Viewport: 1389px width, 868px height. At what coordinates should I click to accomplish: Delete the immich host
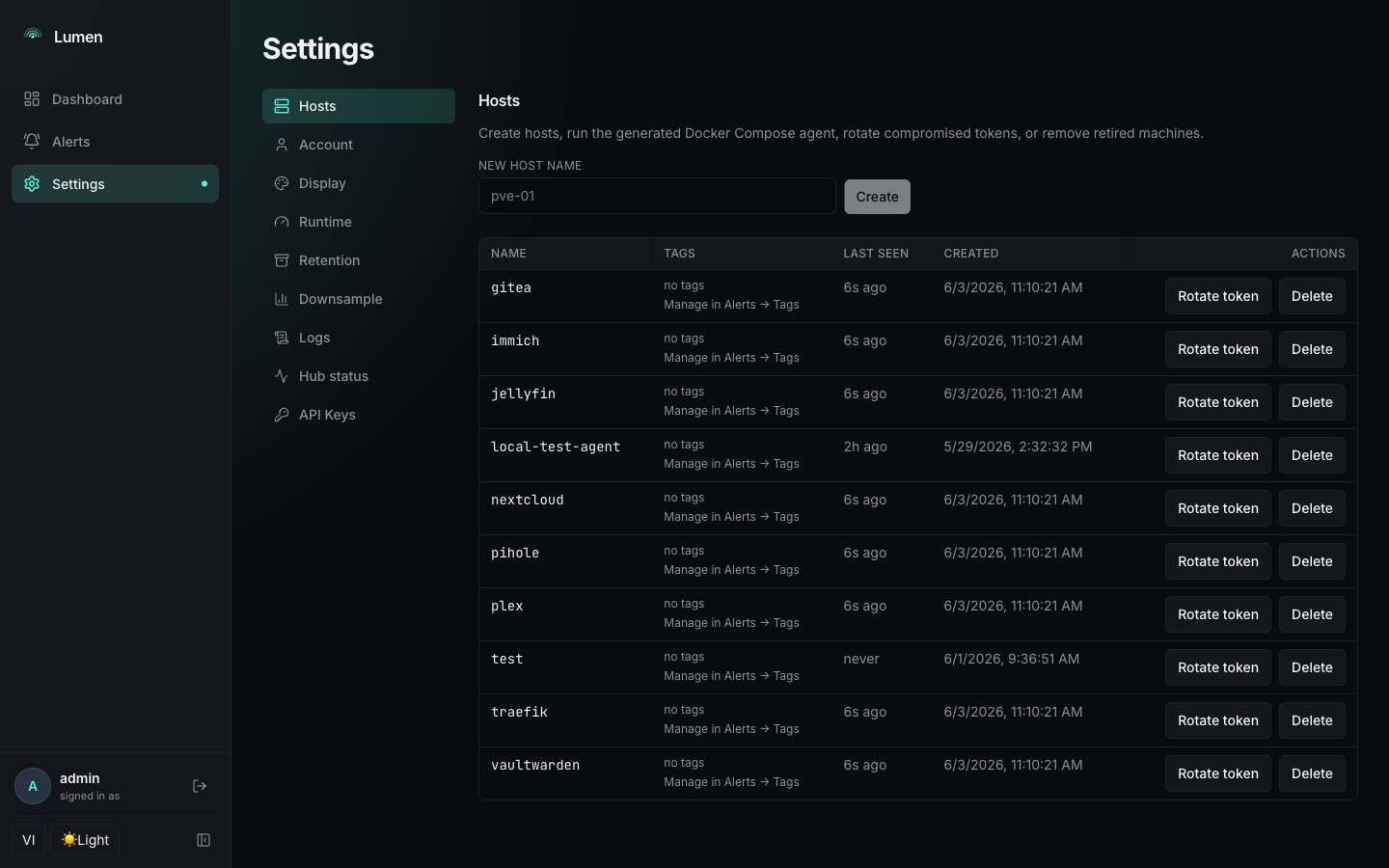point(1312,349)
